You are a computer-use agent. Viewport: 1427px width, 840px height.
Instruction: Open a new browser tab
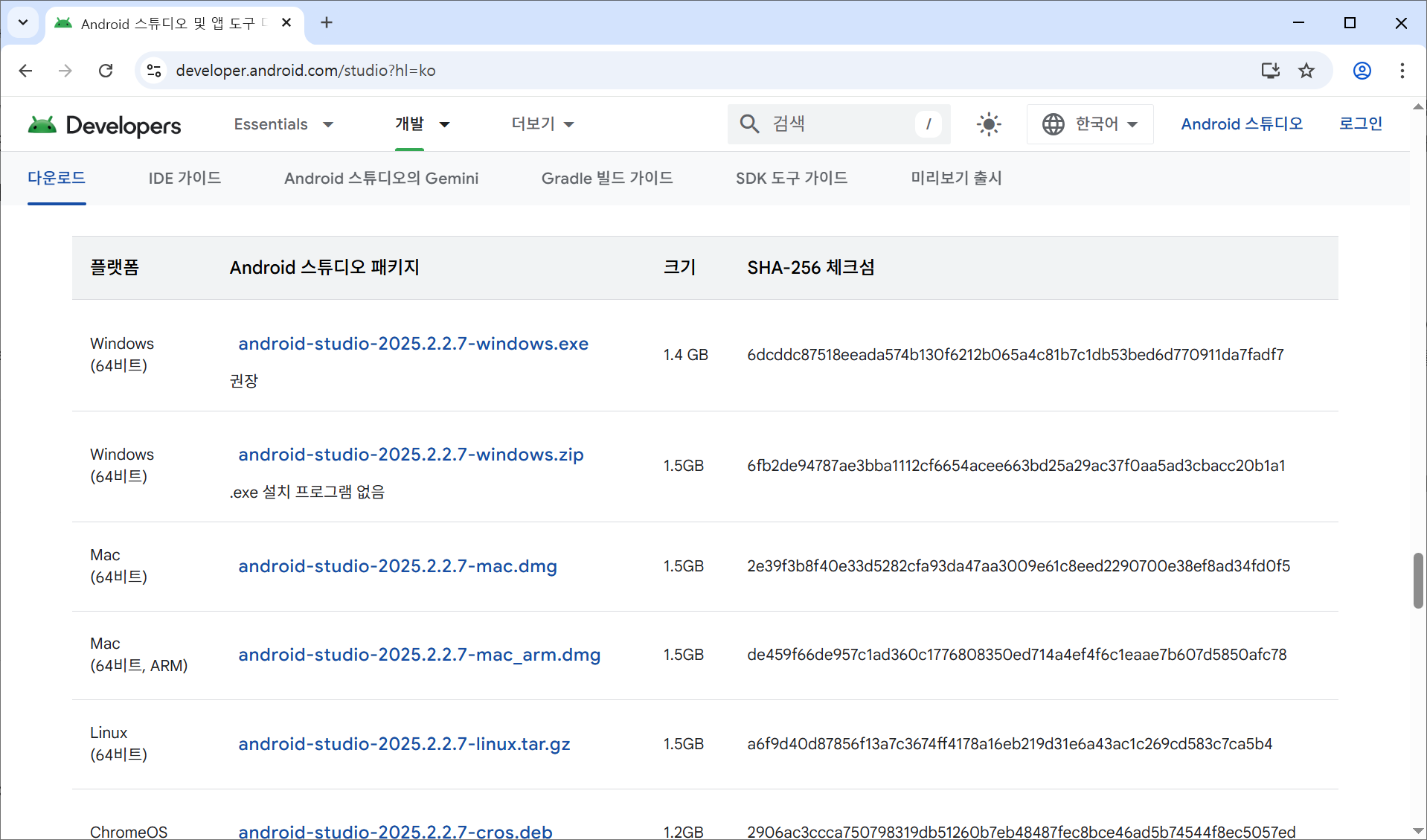pos(326,23)
